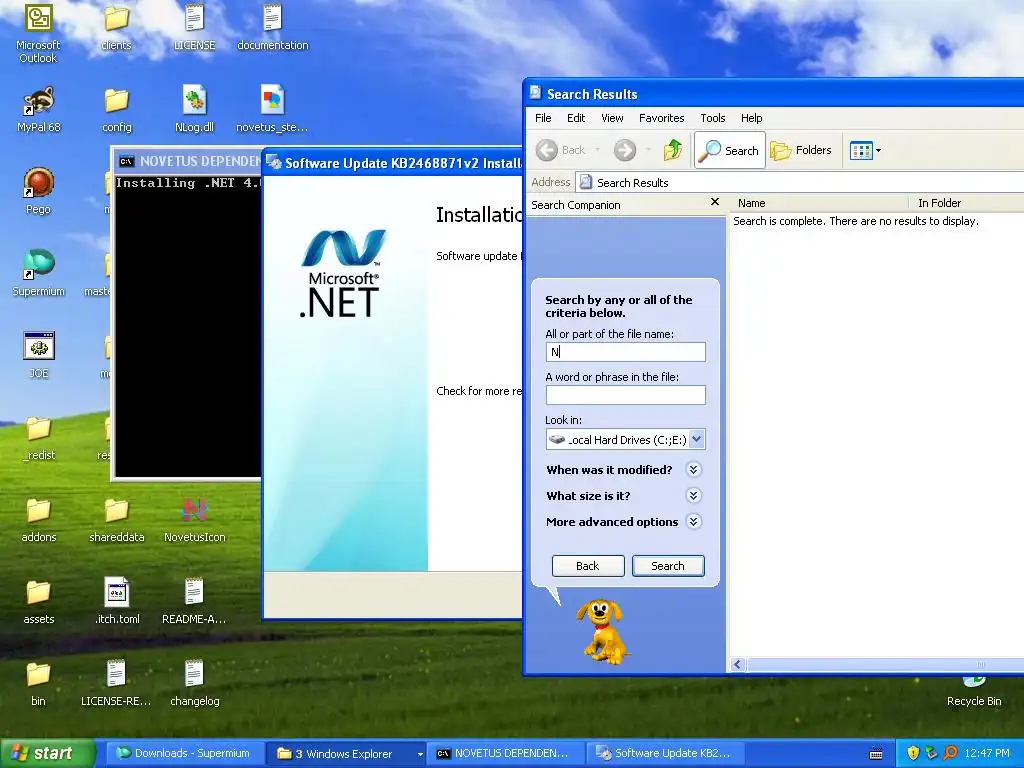The height and width of the screenshot is (768, 1024).
Task: Open the Help menu
Action: [x=751, y=118]
